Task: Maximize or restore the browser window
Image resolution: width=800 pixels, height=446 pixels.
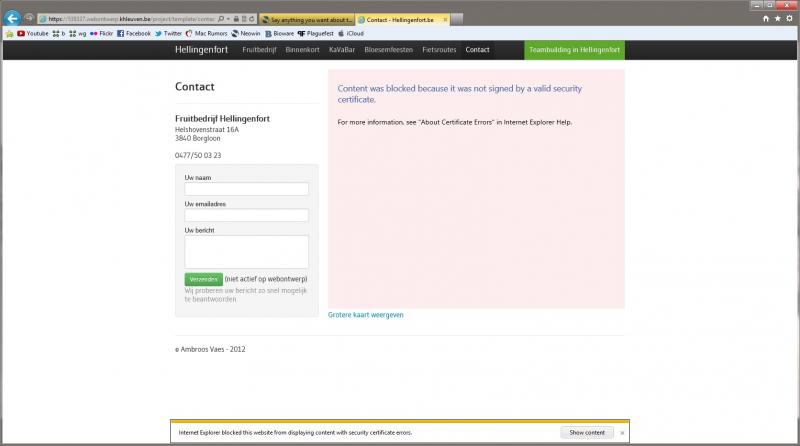Action: (x=769, y=5)
